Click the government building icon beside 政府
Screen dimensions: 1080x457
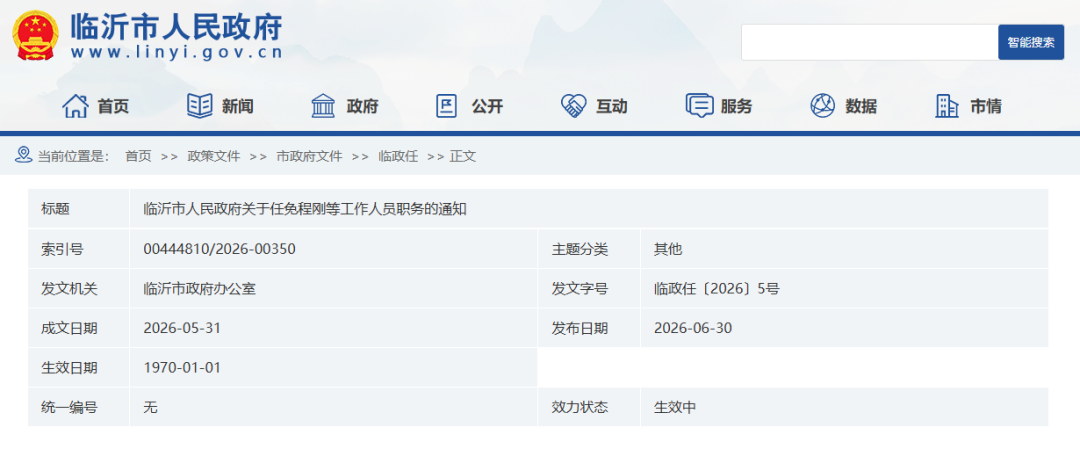[324, 106]
